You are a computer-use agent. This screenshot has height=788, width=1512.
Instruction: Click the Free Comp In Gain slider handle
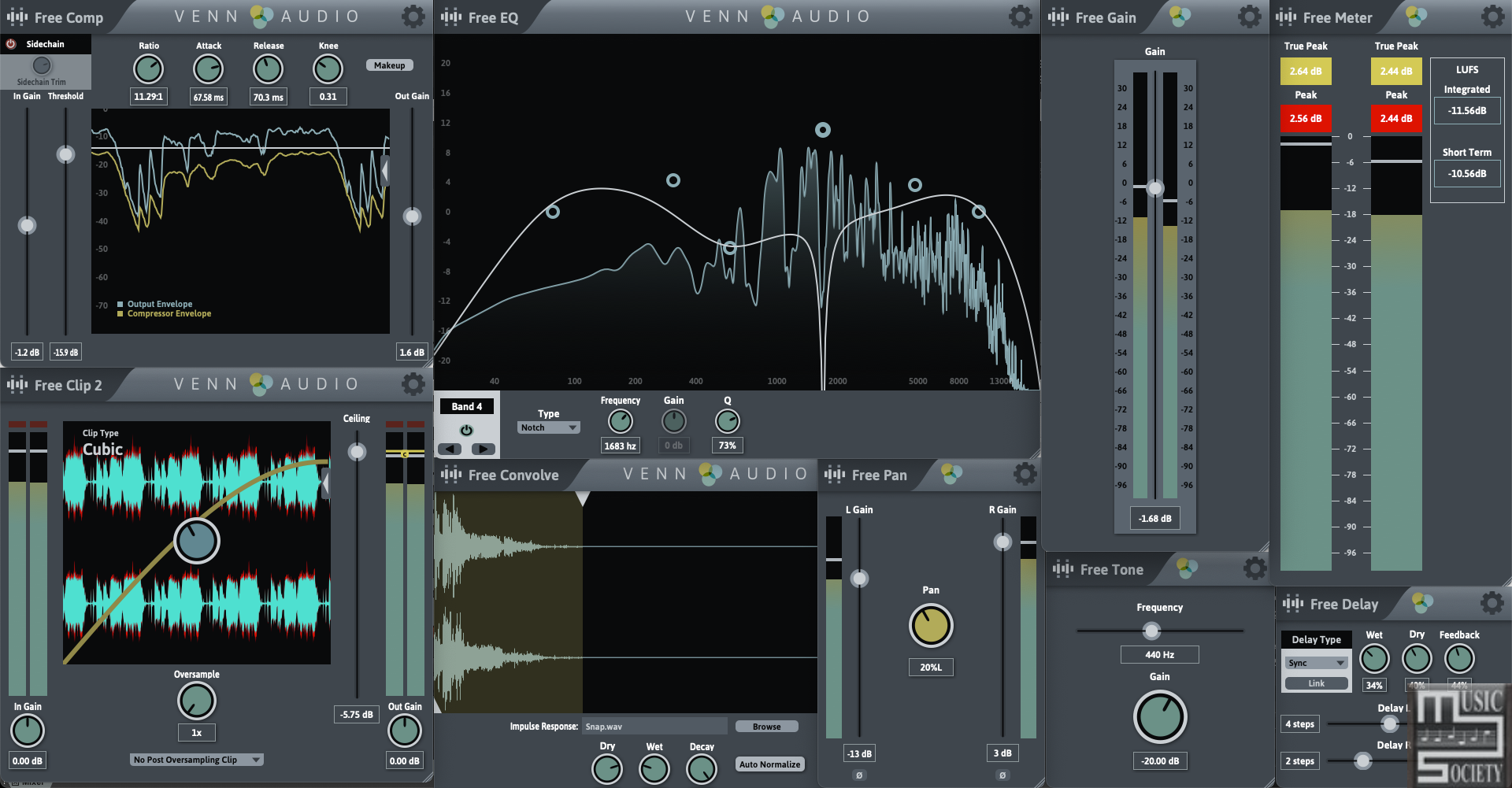tap(28, 226)
